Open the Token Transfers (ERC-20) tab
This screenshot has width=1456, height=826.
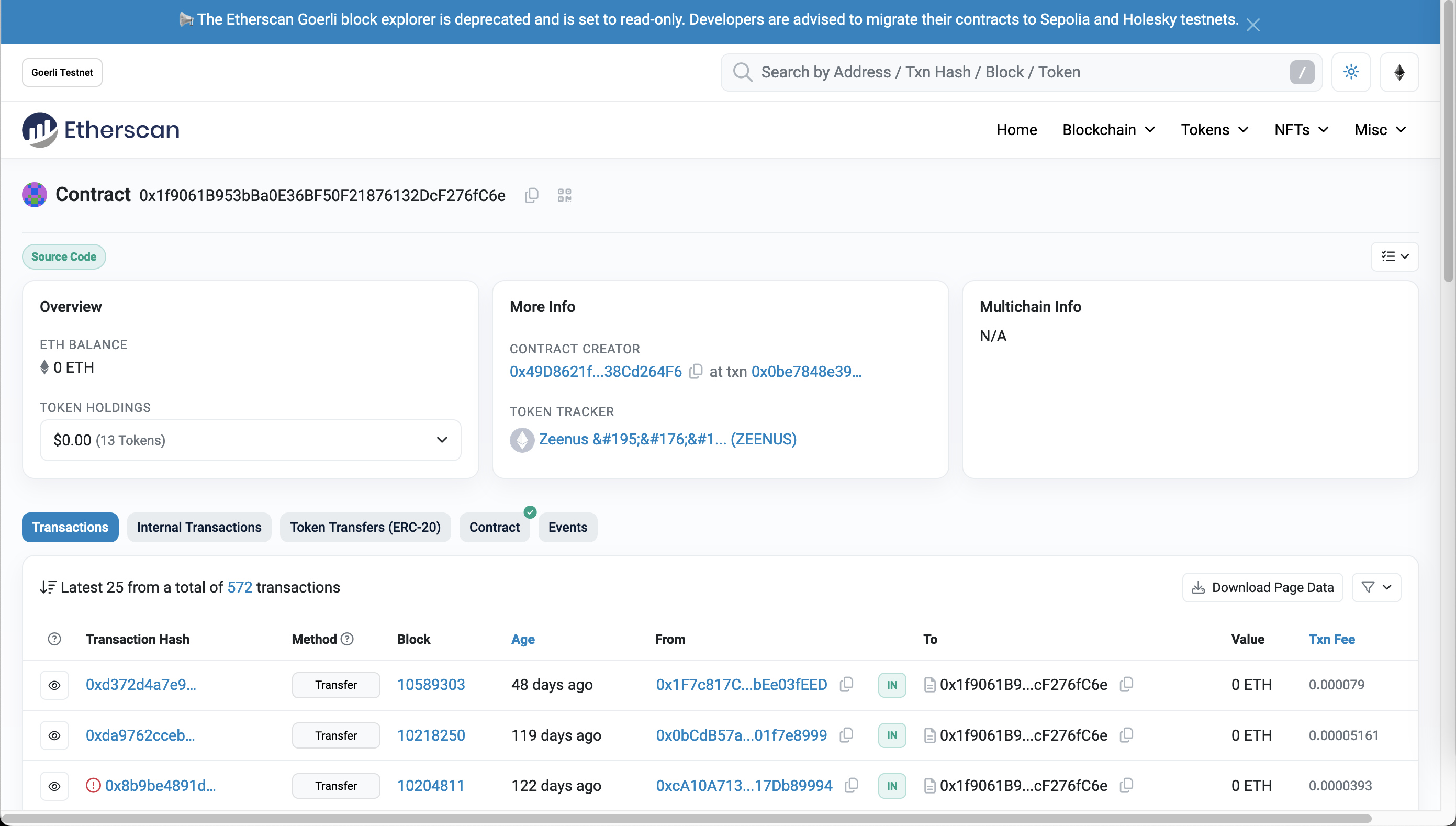365,527
